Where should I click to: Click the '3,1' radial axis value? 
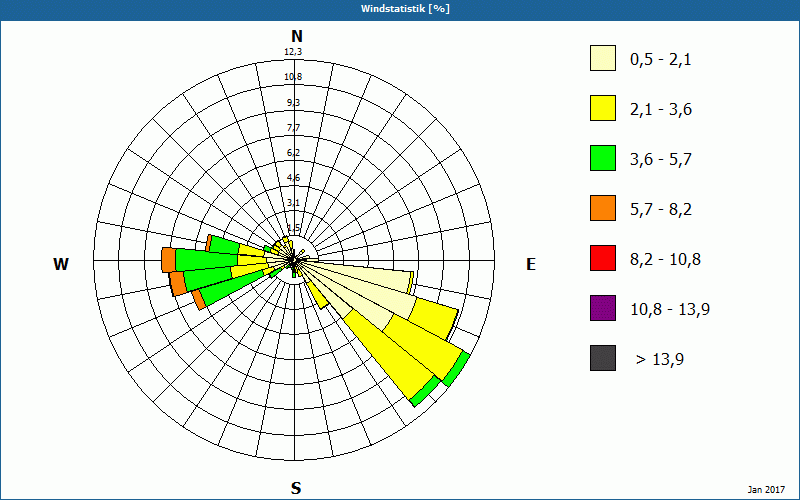tap(293, 203)
